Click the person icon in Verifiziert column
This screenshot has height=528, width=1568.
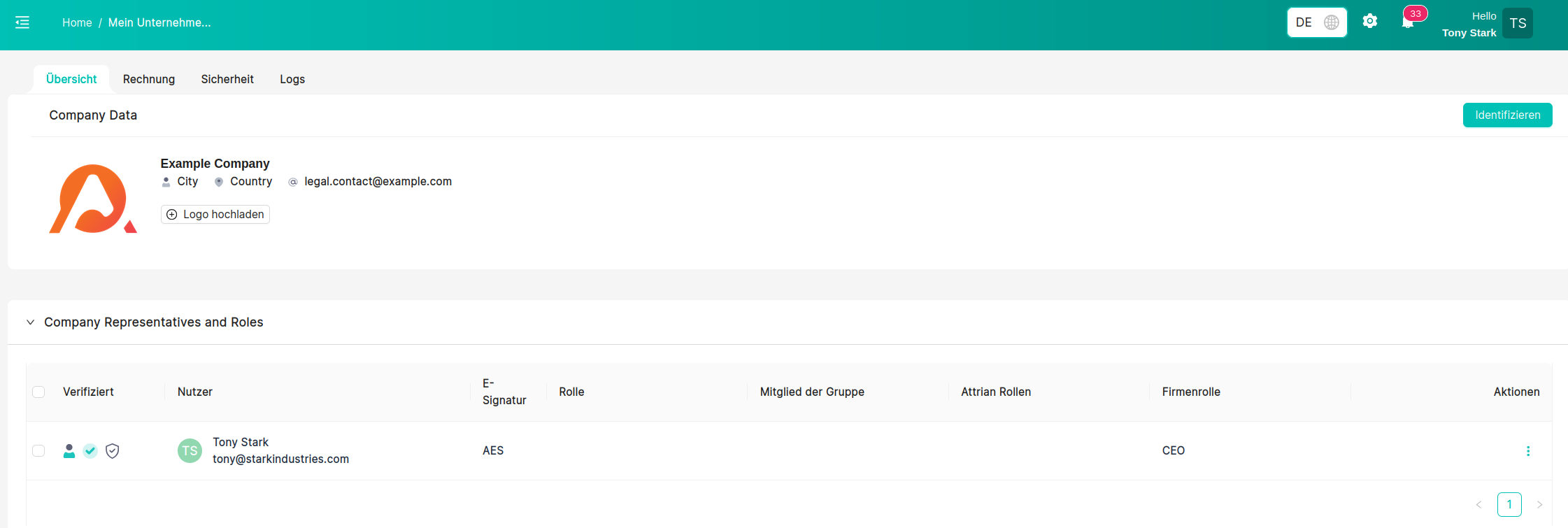(x=69, y=451)
